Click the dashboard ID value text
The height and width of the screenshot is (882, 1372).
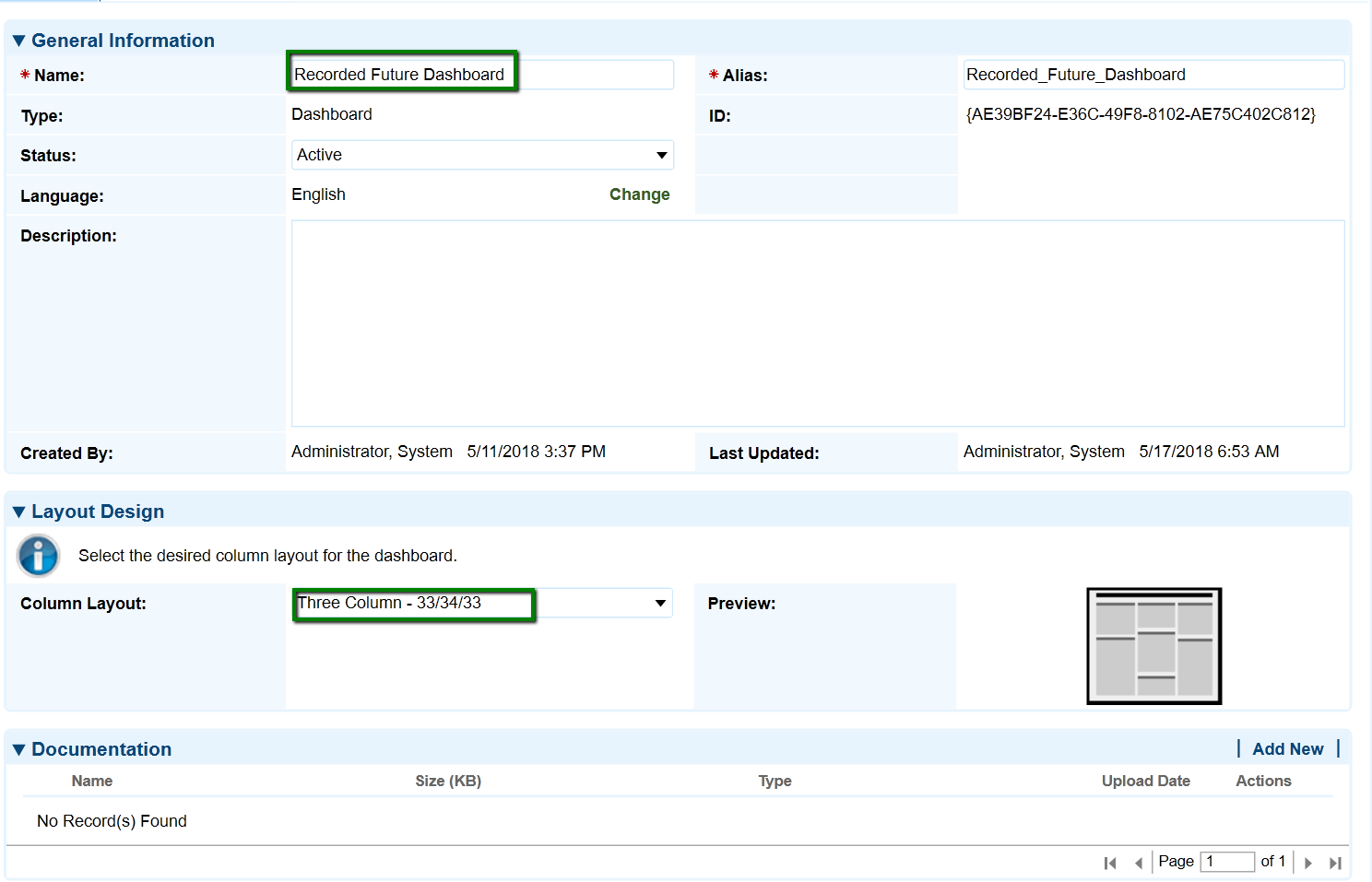coord(1141,114)
